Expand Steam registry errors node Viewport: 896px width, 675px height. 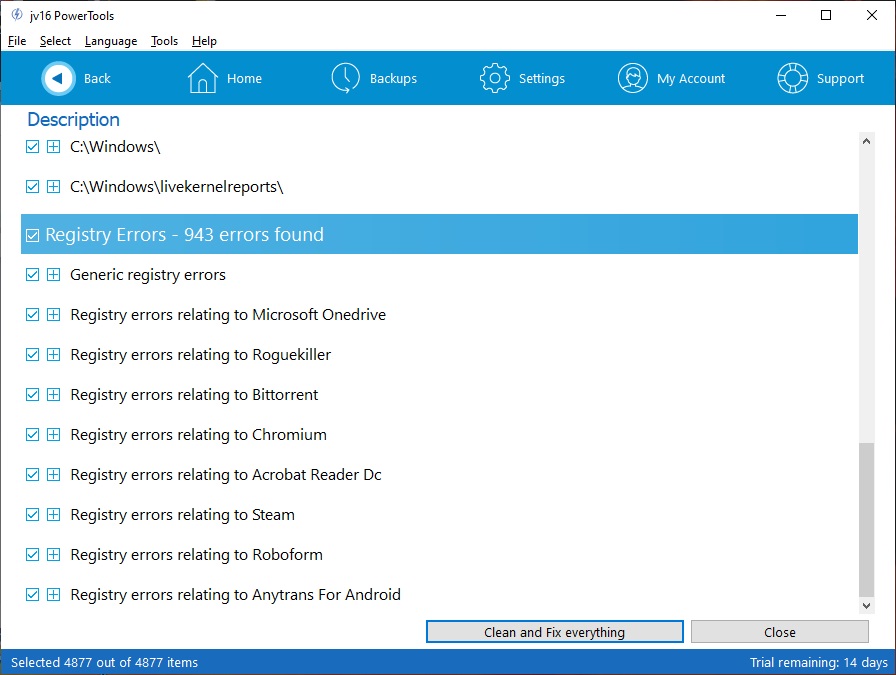[53, 515]
